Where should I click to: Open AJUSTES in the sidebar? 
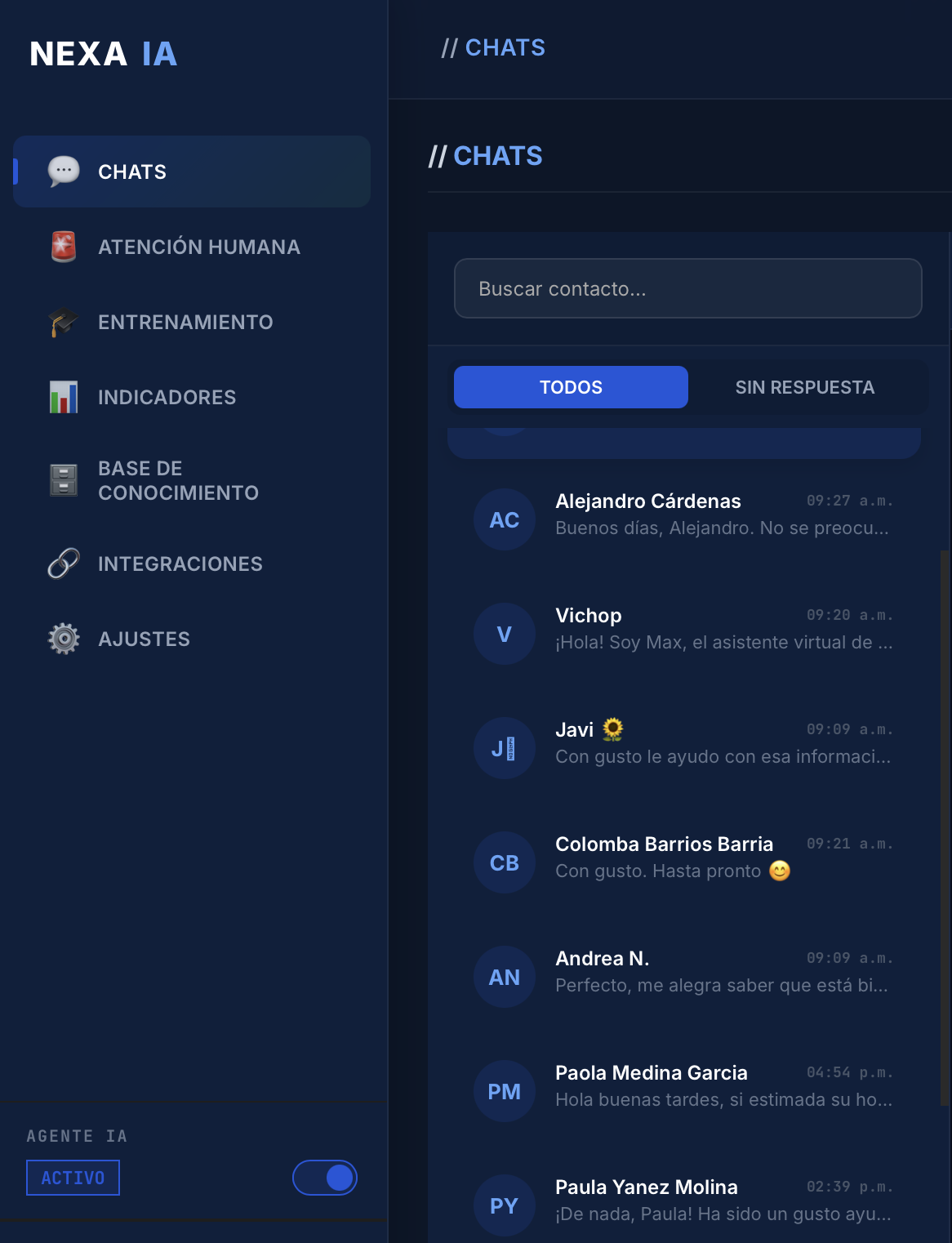pyautogui.click(x=192, y=639)
